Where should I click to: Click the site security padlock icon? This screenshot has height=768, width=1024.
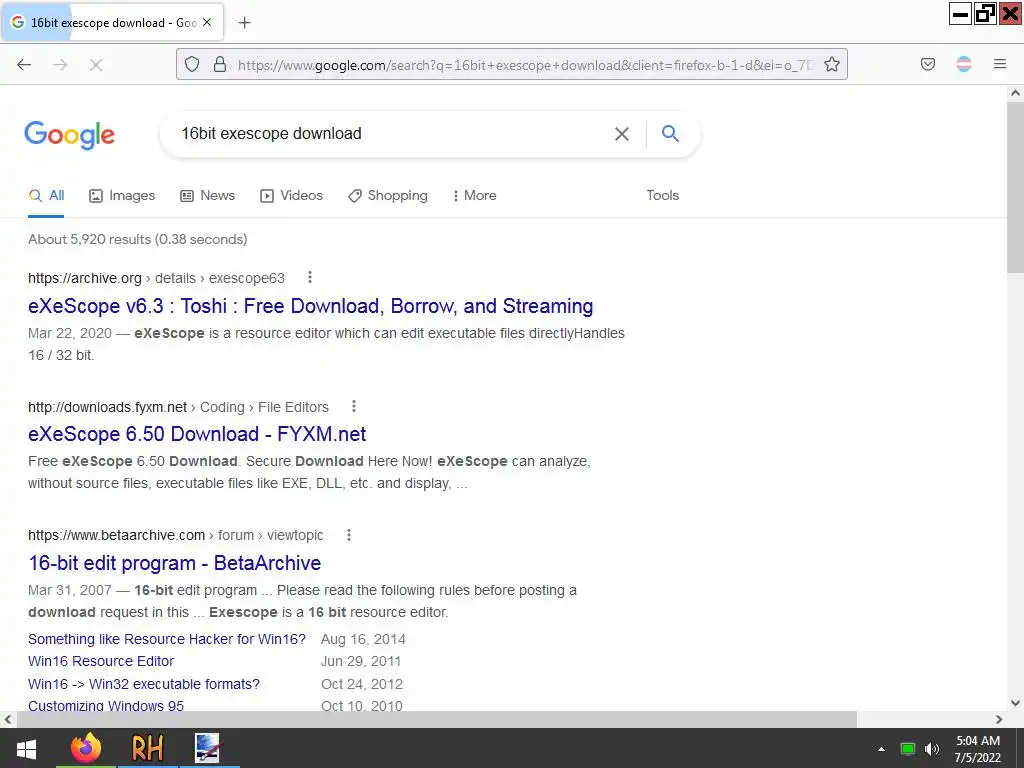pyautogui.click(x=220, y=64)
